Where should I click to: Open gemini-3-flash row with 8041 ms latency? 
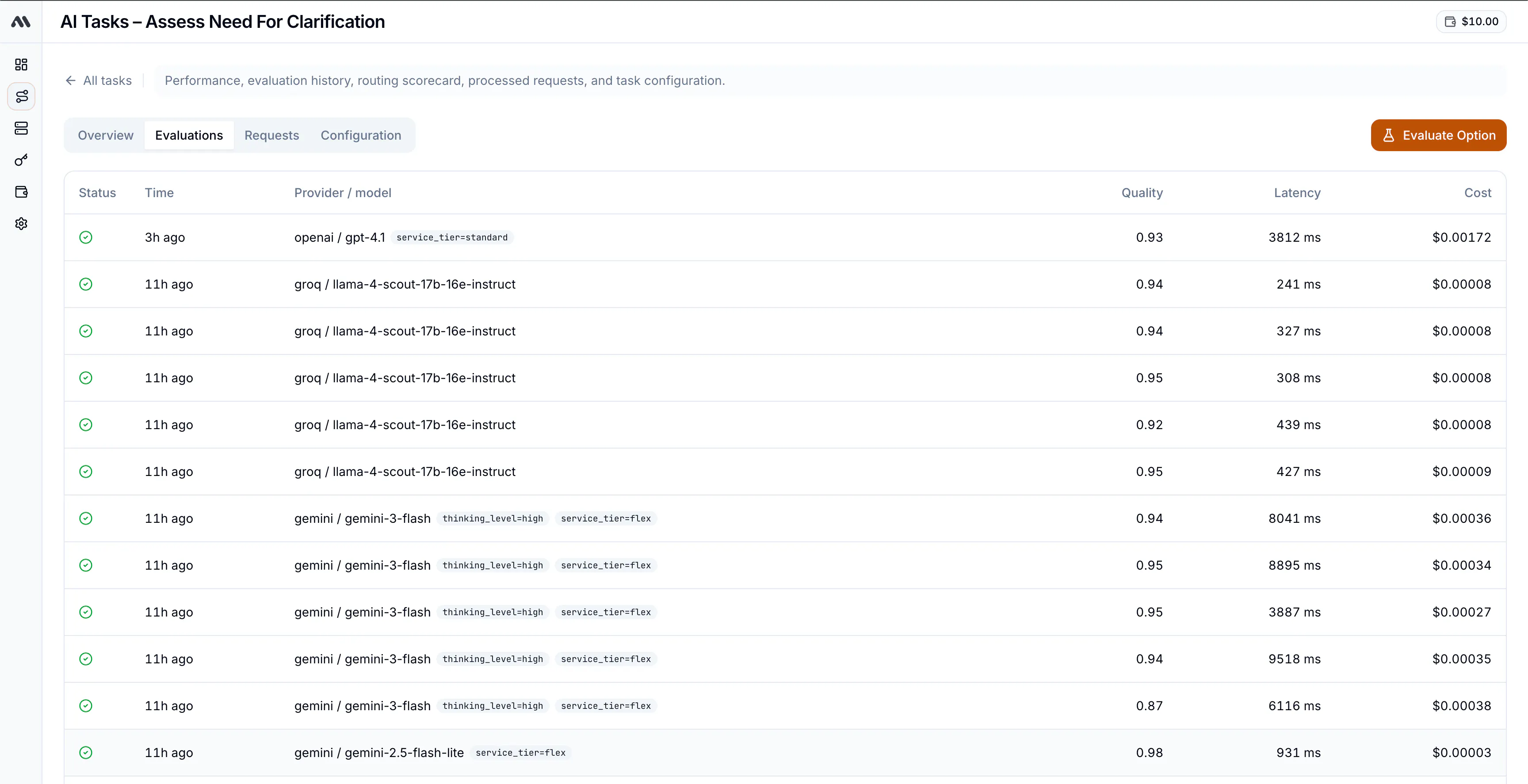coord(785,518)
